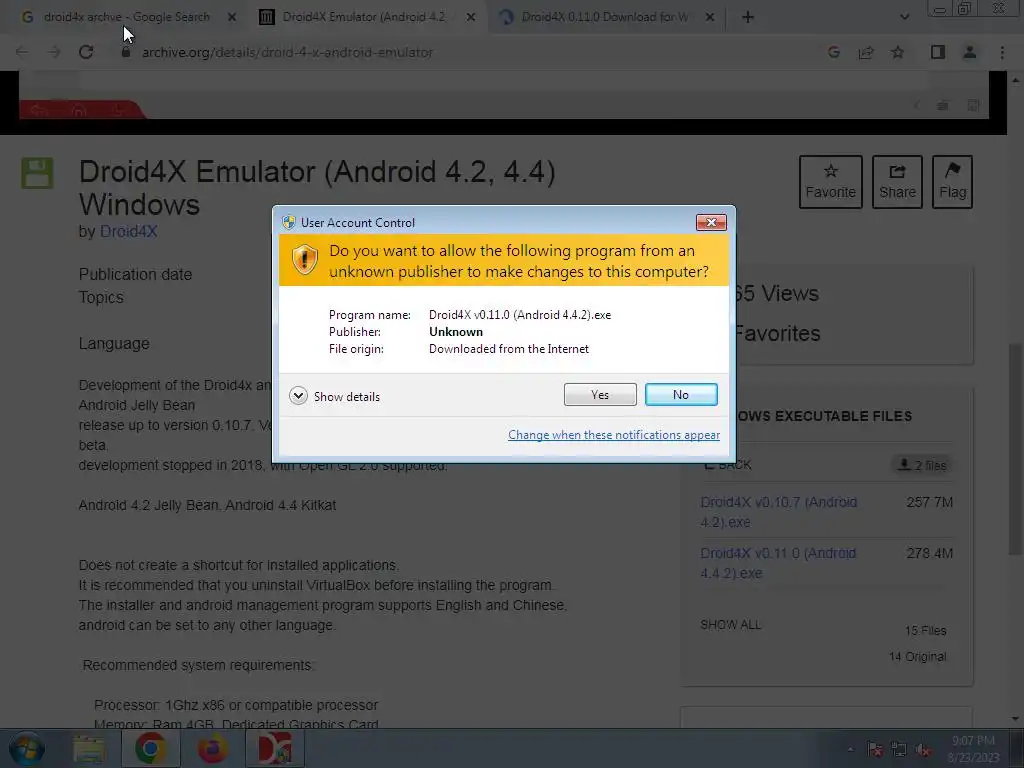The width and height of the screenshot is (1024, 768).
Task: Click the green software floppy icon
Action: coord(37,173)
